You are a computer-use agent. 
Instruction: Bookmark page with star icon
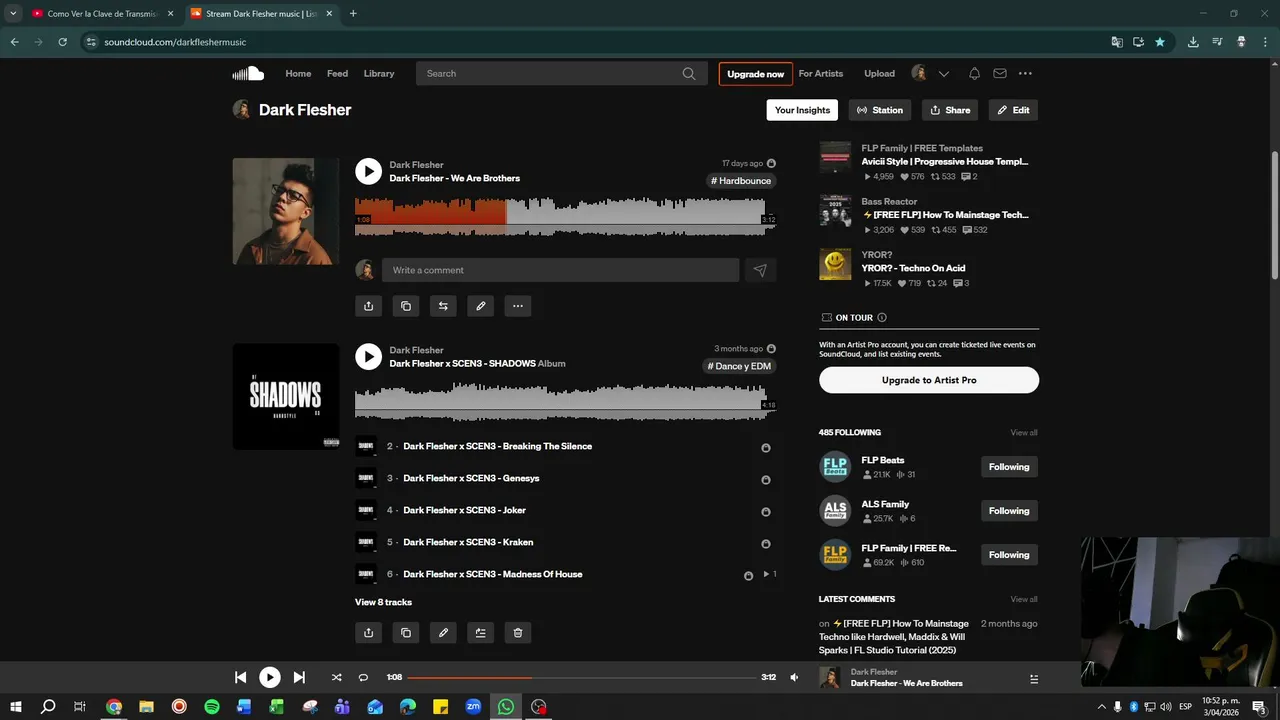point(1160,42)
